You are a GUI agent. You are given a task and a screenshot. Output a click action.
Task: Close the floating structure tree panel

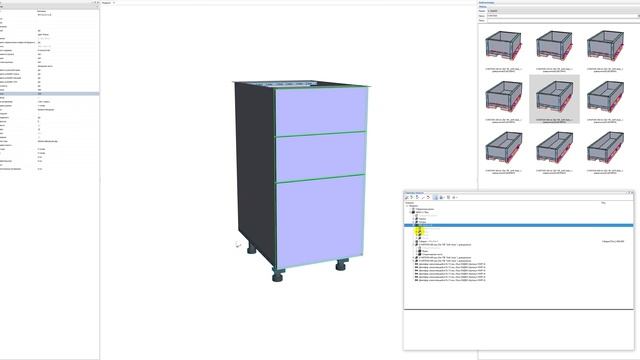click(632, 193)
